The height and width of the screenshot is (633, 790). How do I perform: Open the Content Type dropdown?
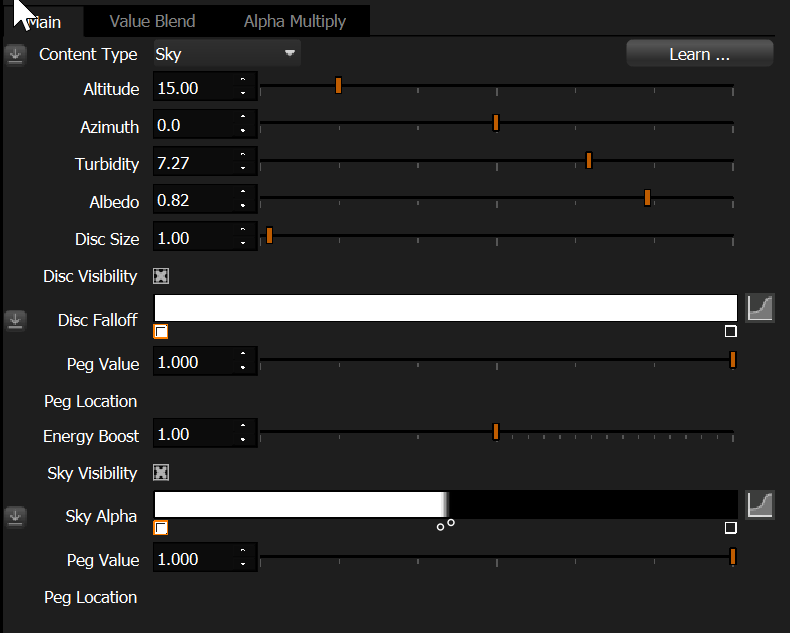pos(226,54)
